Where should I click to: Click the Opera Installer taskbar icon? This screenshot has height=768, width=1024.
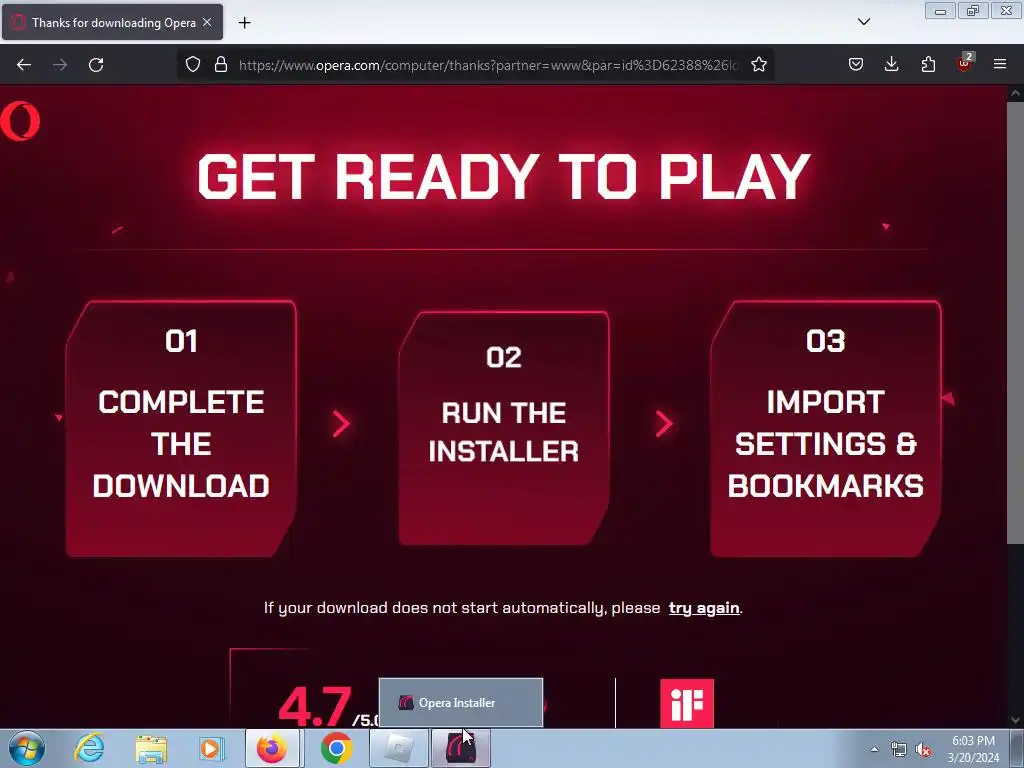pyautogui.click(x=460, y=748)
